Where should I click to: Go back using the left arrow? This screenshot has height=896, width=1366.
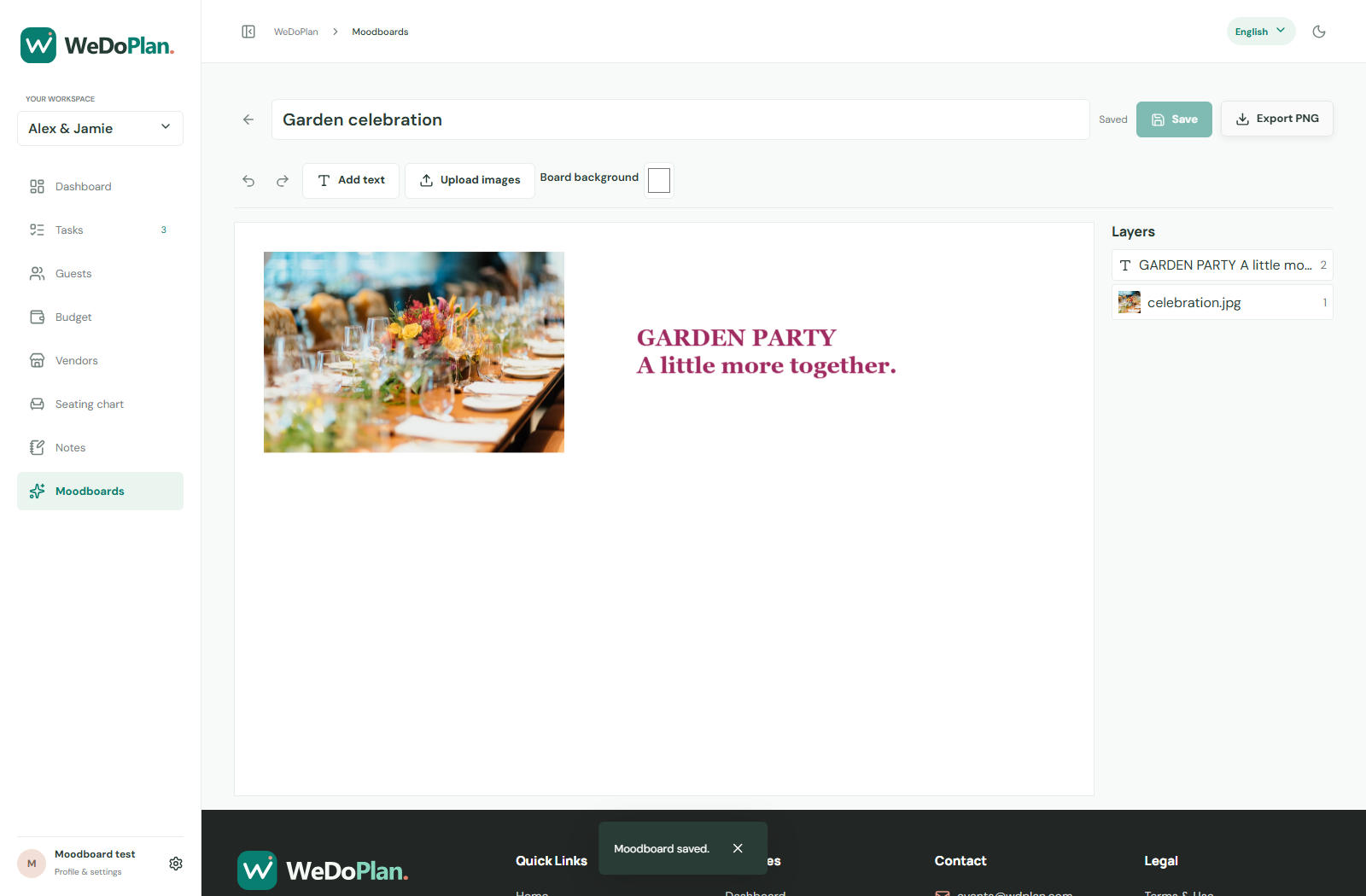pyautogui.click(x=248, y=119)
